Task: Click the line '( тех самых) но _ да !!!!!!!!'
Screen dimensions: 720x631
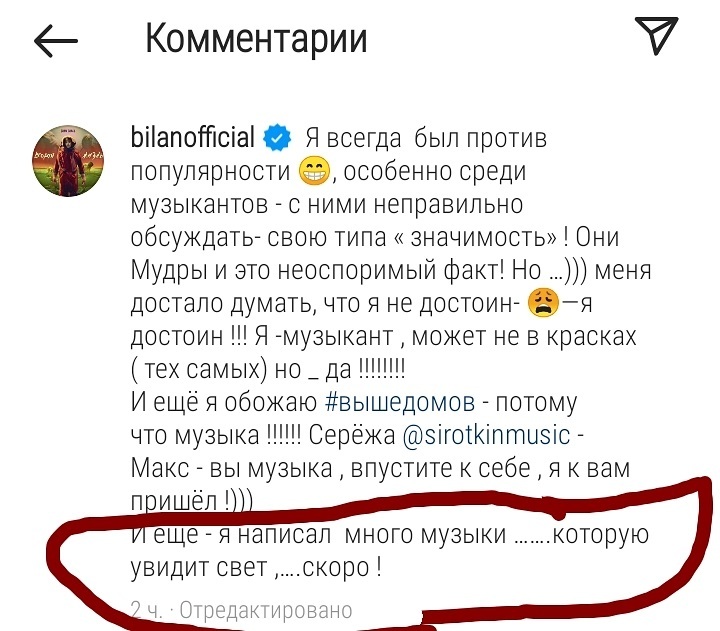Action: (268, 369)
